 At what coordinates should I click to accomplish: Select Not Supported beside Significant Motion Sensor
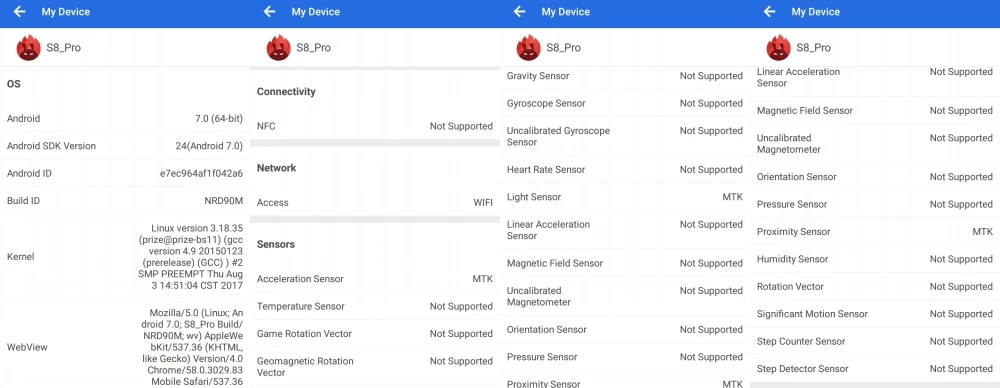coord(961,313)
